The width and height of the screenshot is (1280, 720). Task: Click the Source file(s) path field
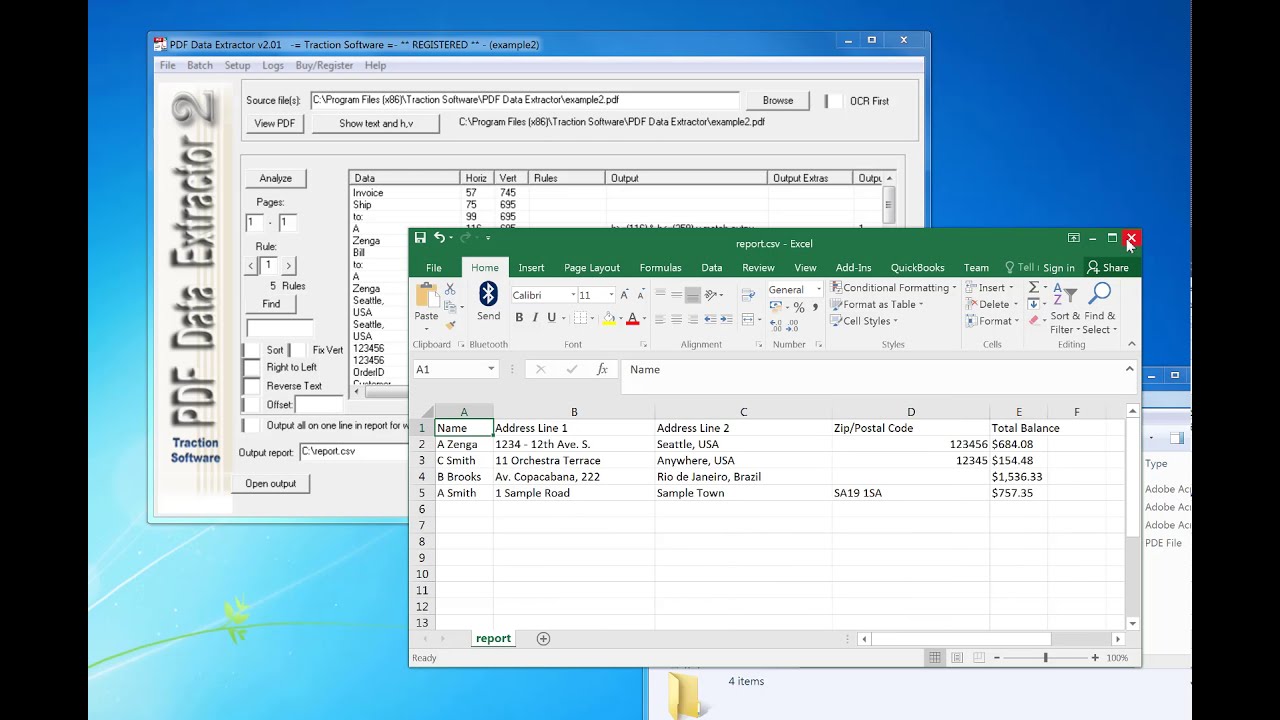(x=524, y=100)
